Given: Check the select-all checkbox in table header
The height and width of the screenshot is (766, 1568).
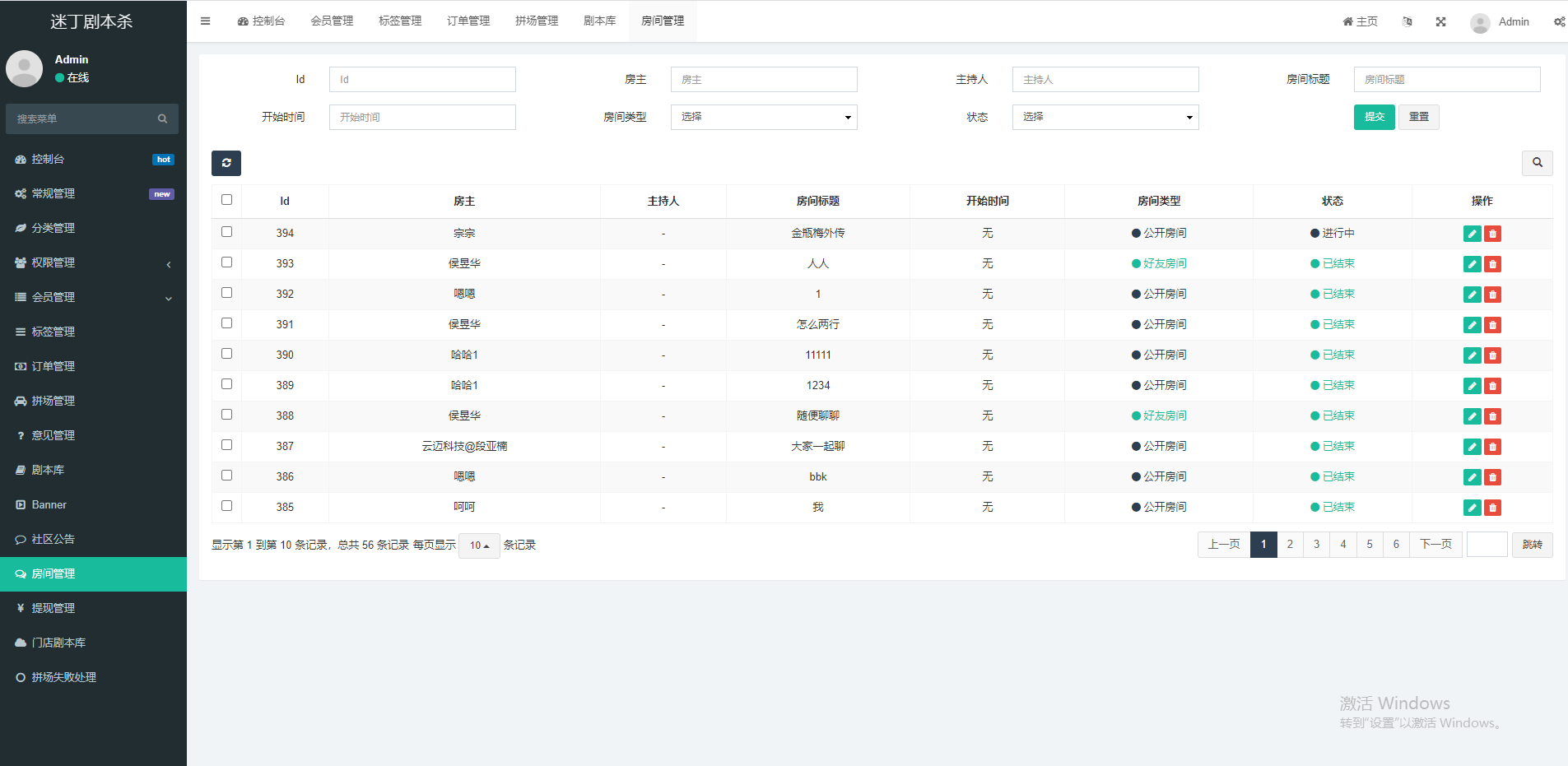Looking at the screenshot, I should (x=226, y=200).
